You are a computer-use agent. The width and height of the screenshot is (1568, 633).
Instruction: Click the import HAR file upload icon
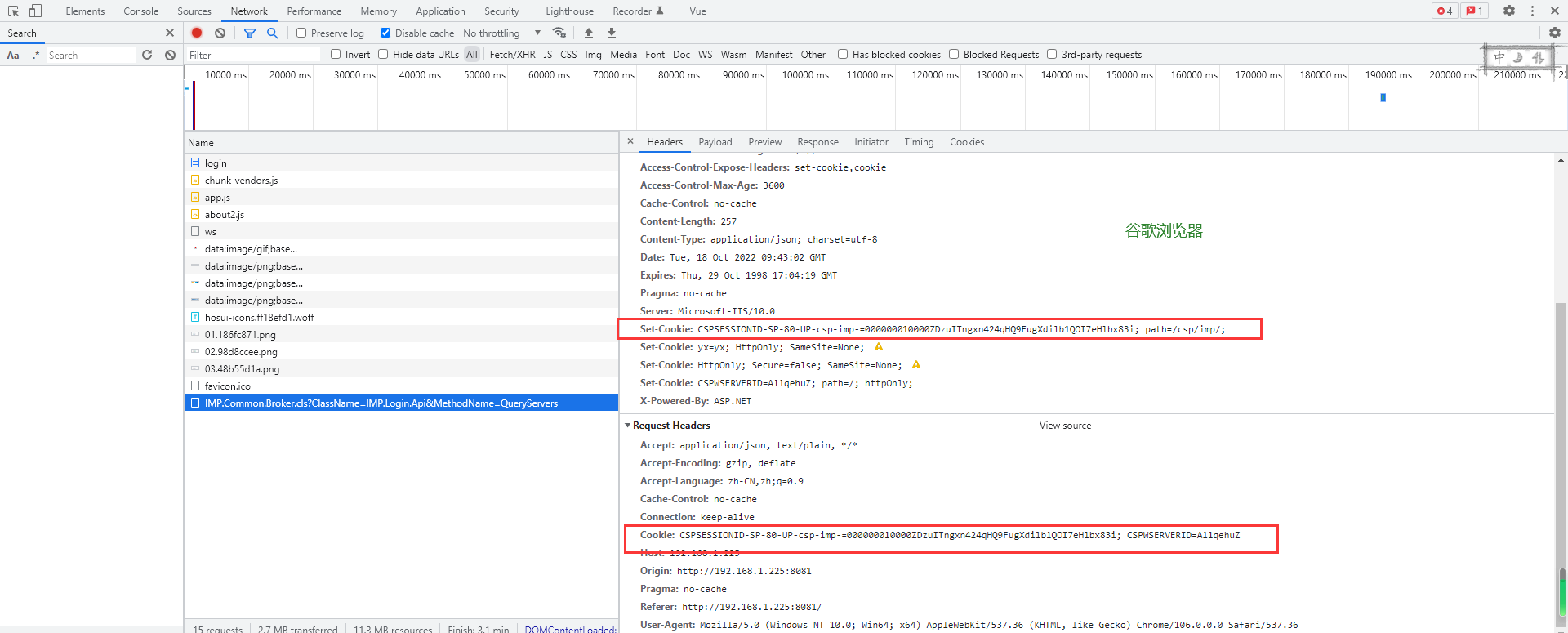pyautogui.click(x=589, y=33)
